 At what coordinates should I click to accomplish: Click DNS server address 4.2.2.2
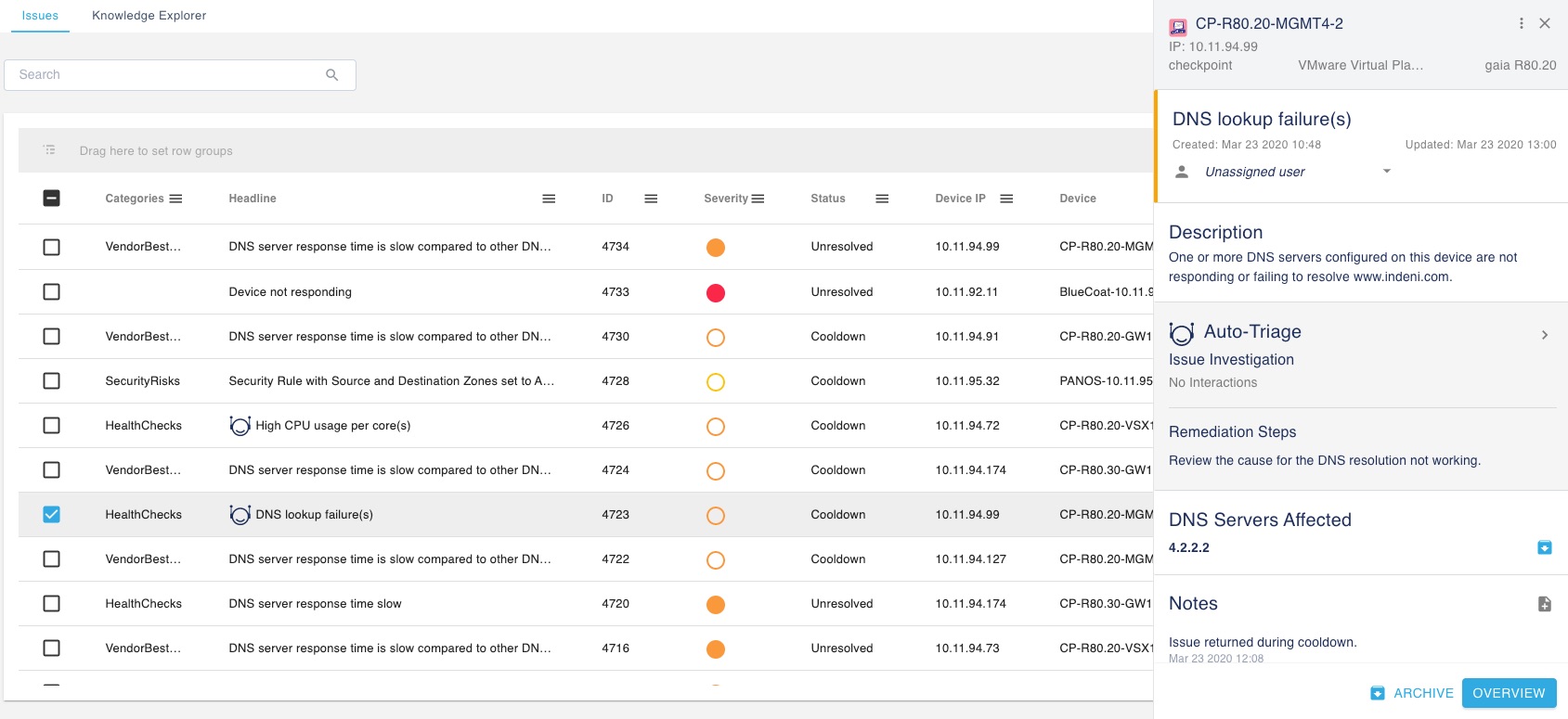click(x=1189, y=547)
